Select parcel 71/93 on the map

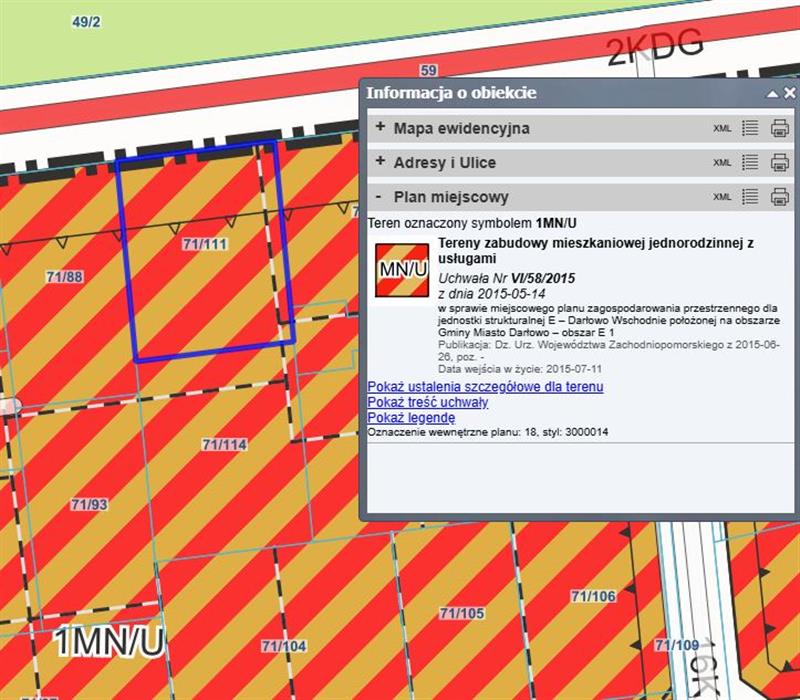[x=89, y=505]
